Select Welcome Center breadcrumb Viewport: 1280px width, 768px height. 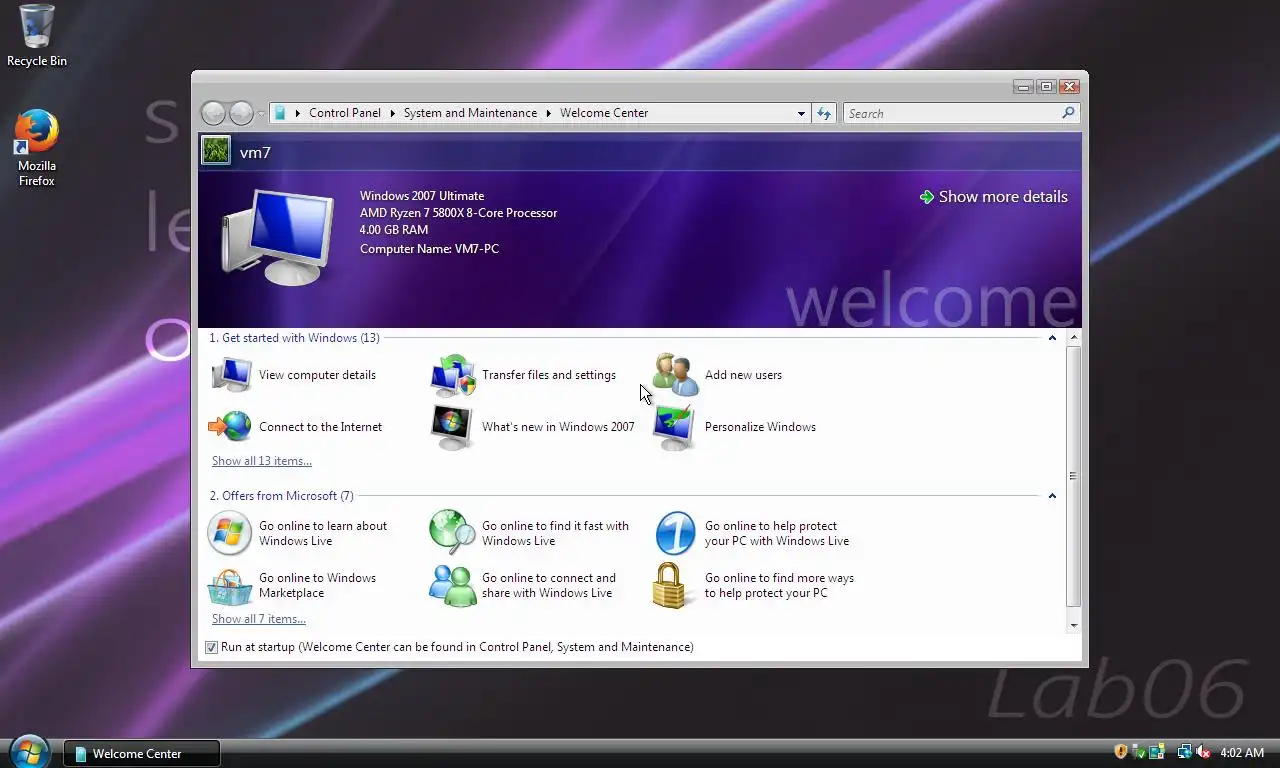pyautogui.click(x=604, y=113)
